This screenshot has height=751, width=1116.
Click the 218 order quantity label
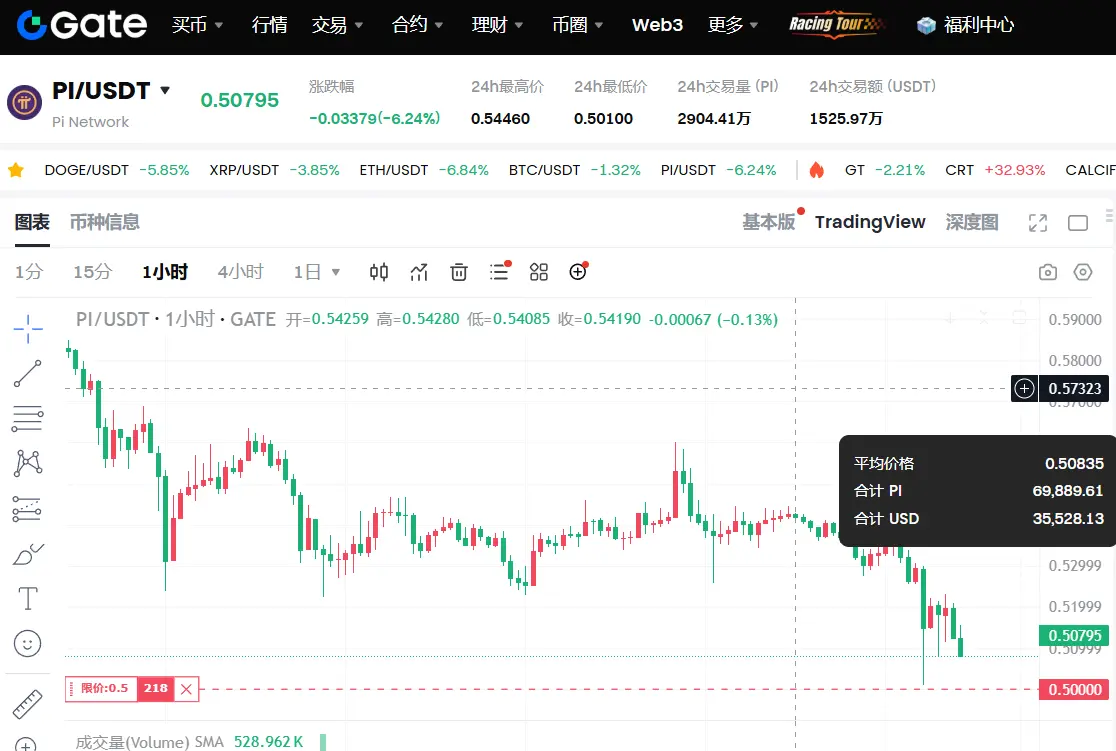coord(155,688)
